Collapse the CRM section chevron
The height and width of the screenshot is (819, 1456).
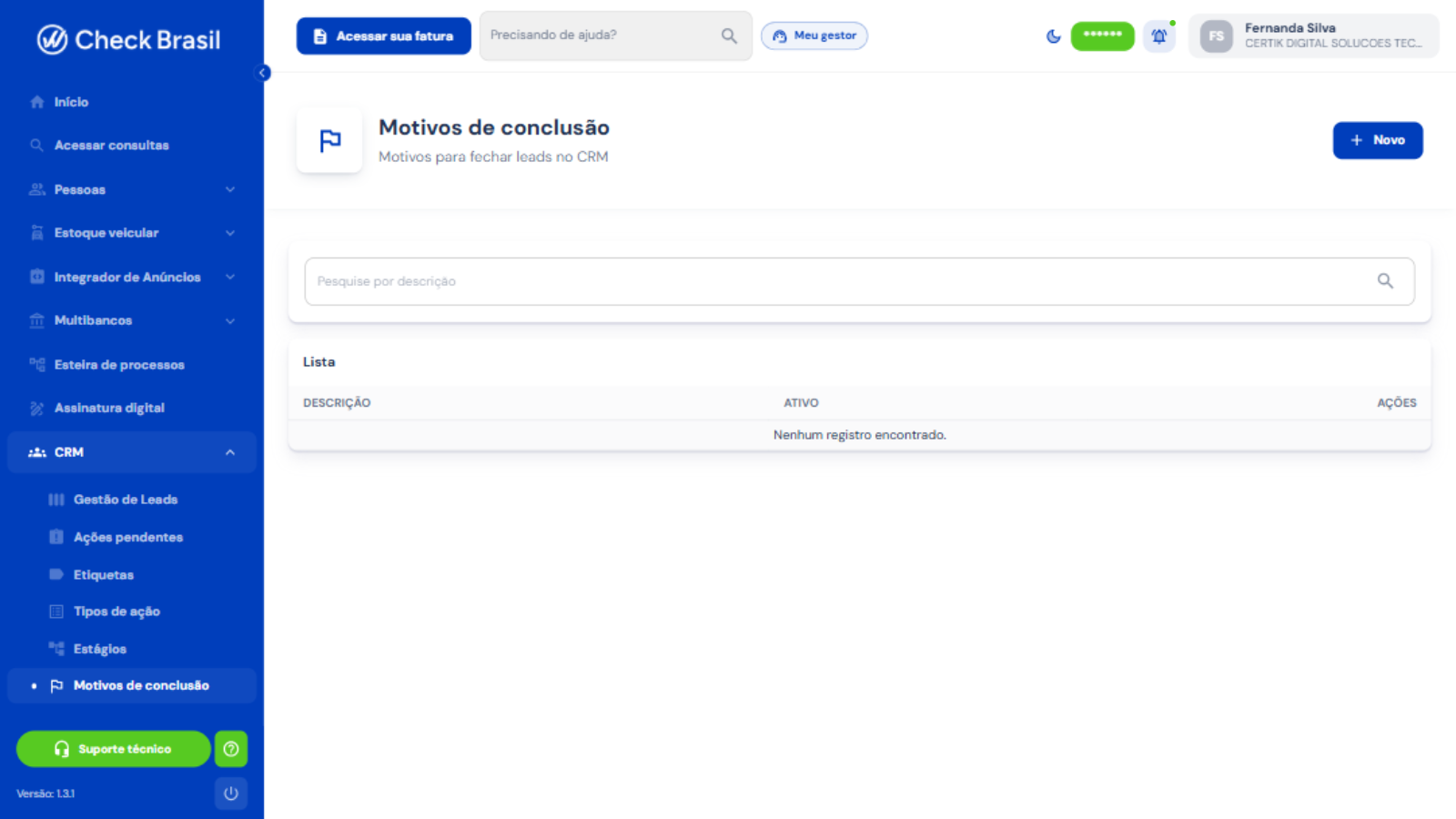[230, 452]
